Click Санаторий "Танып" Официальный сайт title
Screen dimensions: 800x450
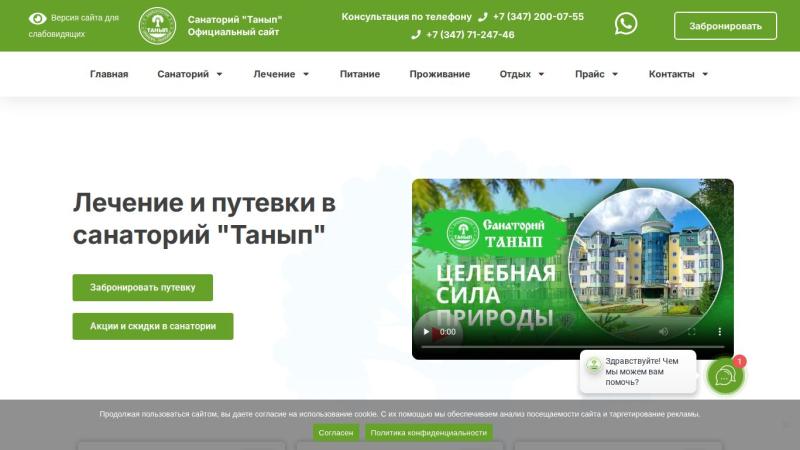pyautogui.click(x=235, y=26)
